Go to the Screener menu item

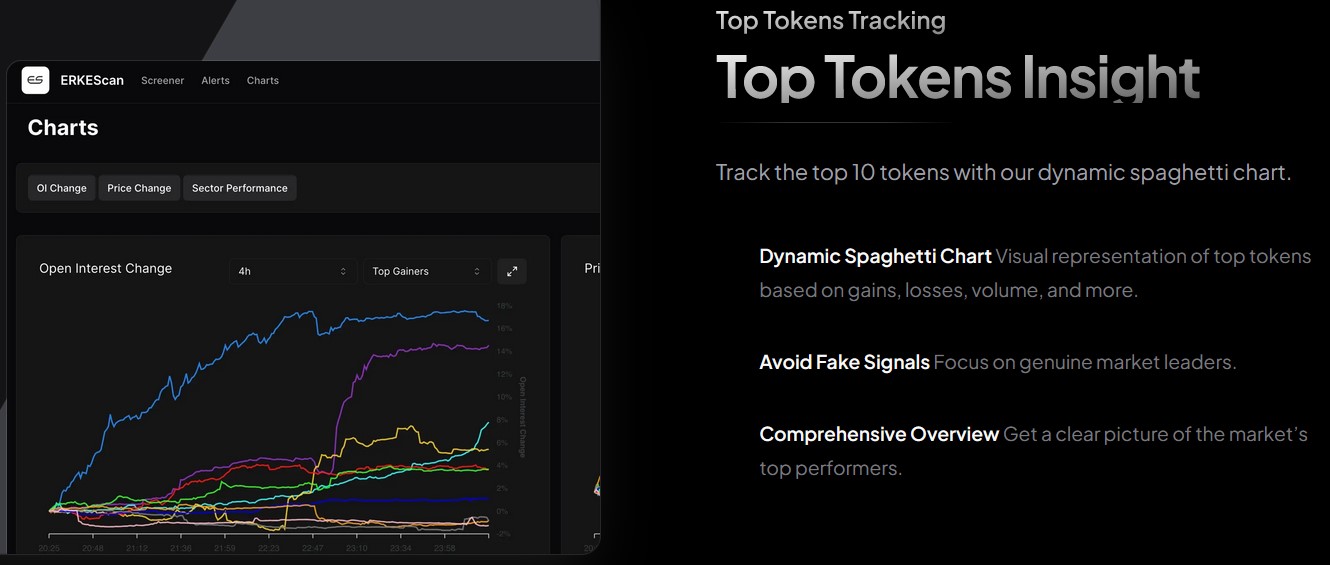163,80
